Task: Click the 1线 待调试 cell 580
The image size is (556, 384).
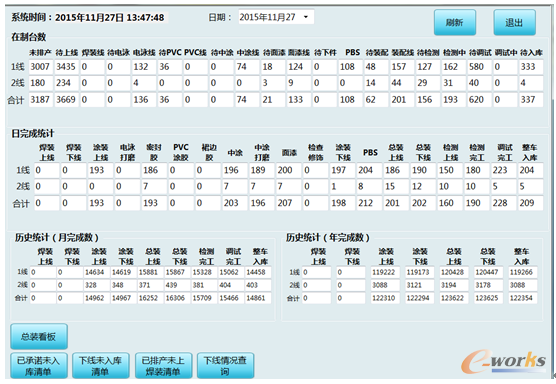Action: [x=479, y=67]
